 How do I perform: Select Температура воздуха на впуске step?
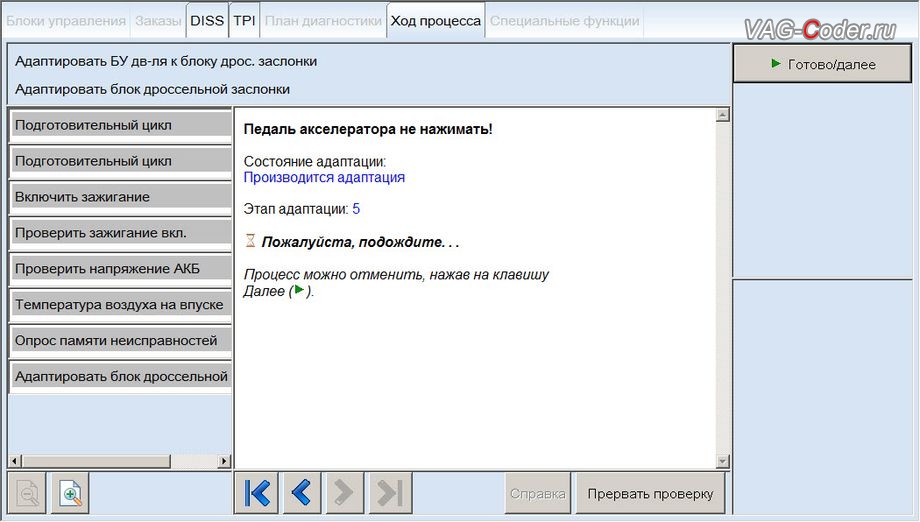tap(119, 305)
